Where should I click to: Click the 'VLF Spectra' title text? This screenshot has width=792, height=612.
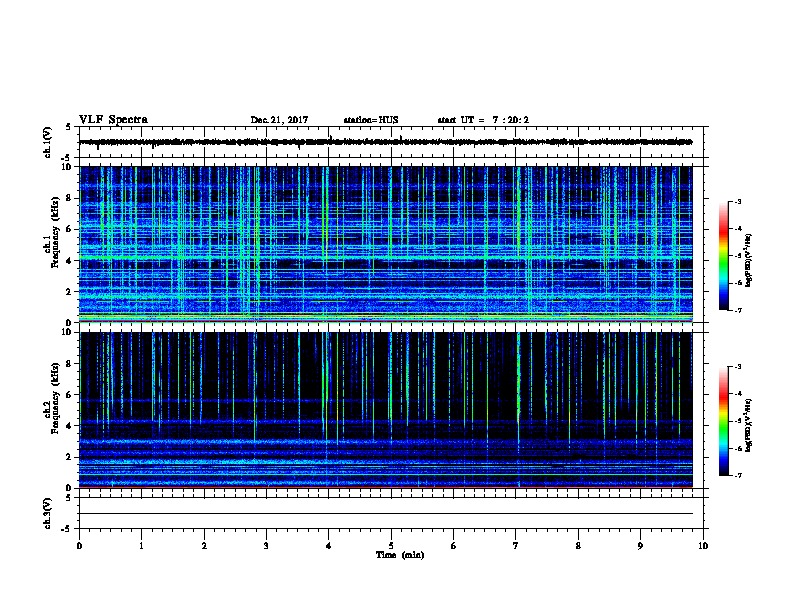pos(113,120)
